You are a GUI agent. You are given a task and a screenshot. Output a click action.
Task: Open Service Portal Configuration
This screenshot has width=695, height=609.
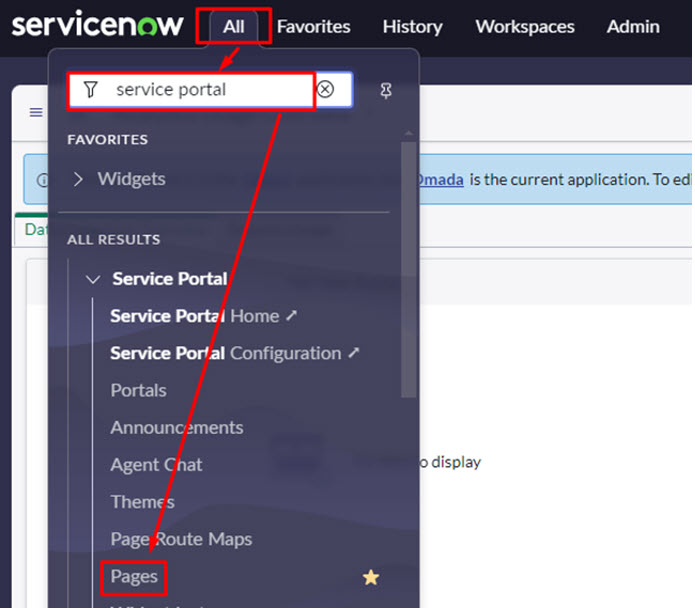[226, 354]
